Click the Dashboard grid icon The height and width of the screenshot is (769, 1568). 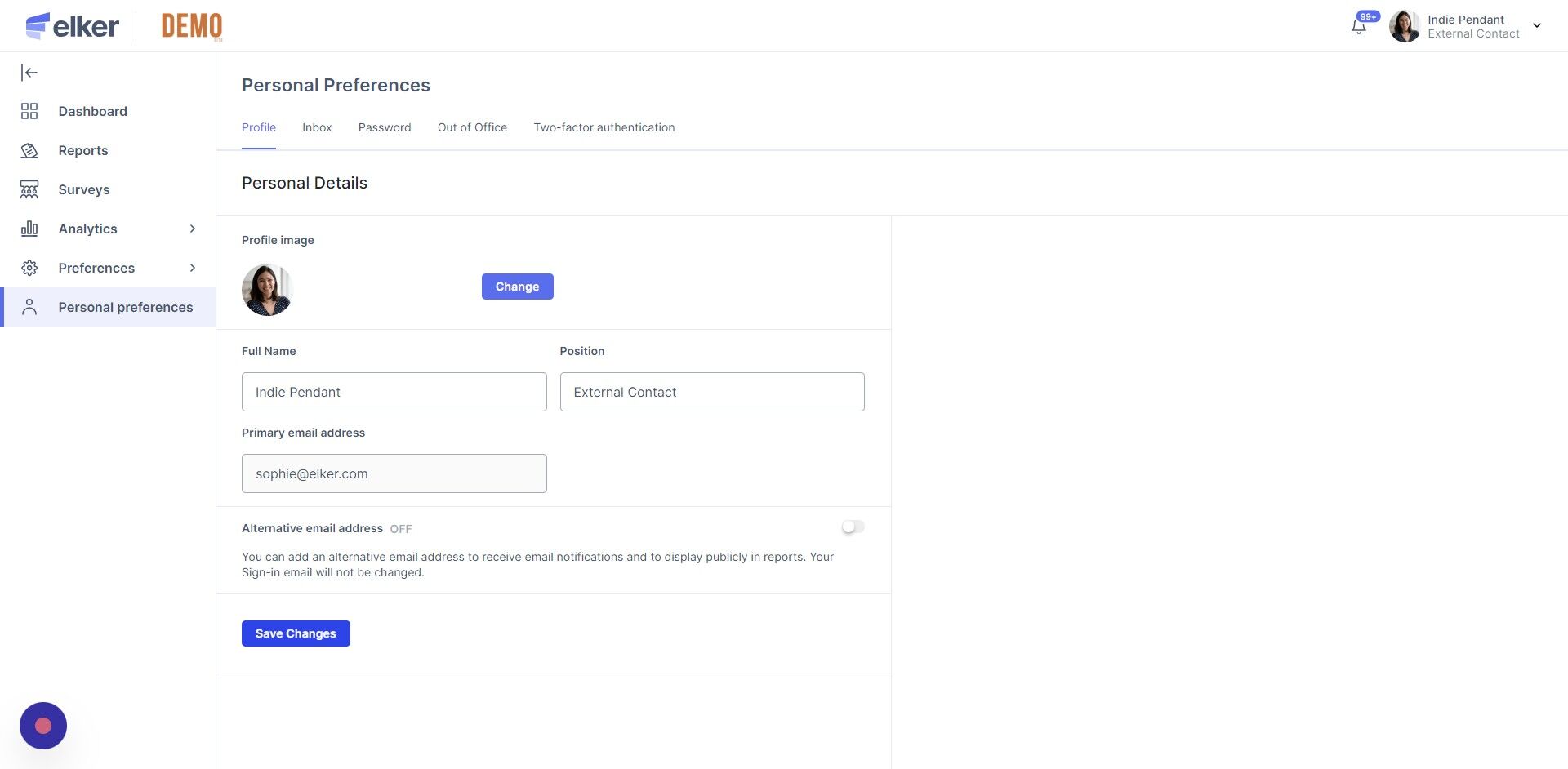tap(29, 112)
